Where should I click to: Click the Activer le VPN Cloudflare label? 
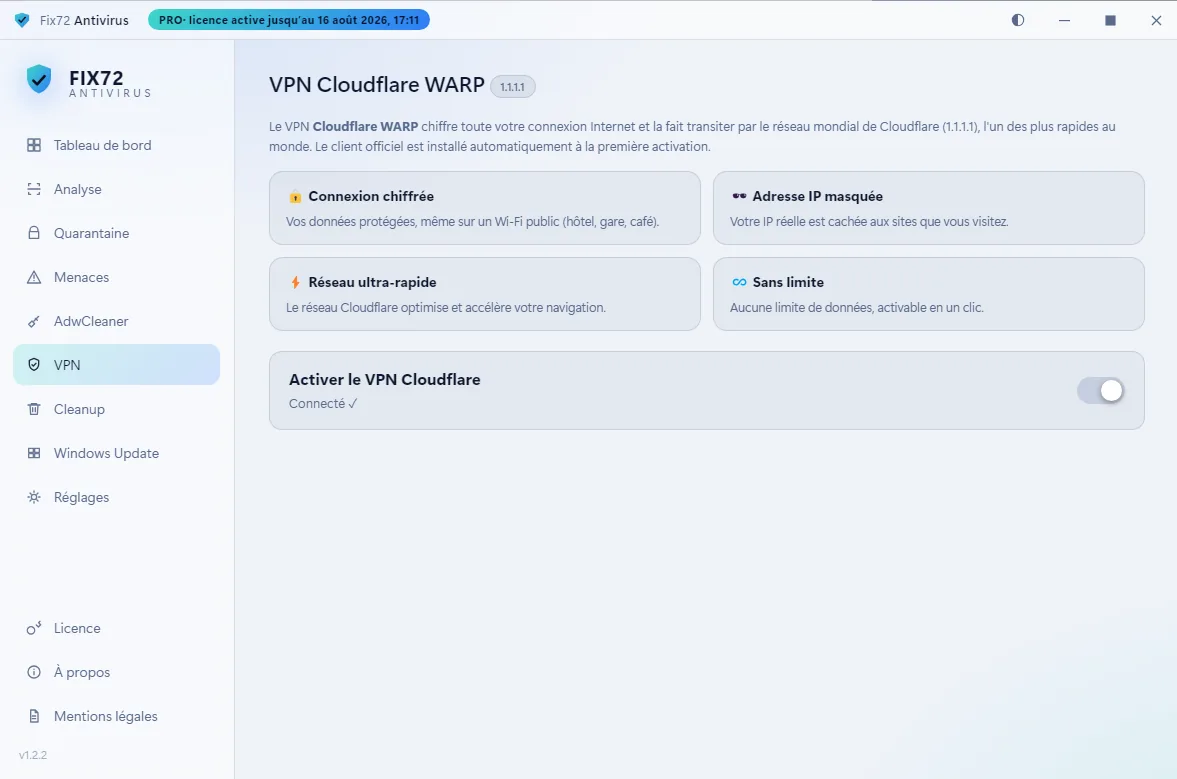point(384,379)
